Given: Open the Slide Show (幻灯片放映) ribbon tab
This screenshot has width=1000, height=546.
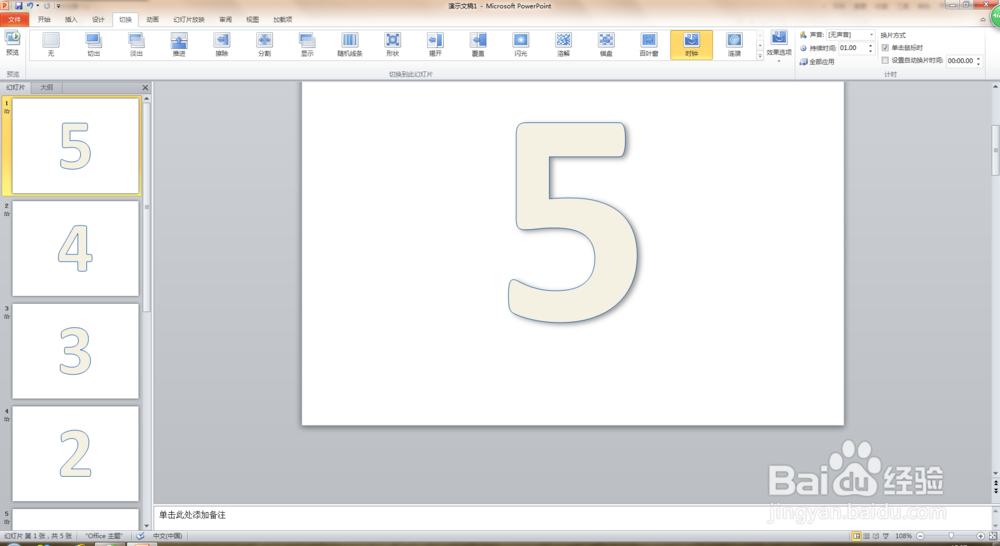Looking at the screenshot, I should [189, 19].
